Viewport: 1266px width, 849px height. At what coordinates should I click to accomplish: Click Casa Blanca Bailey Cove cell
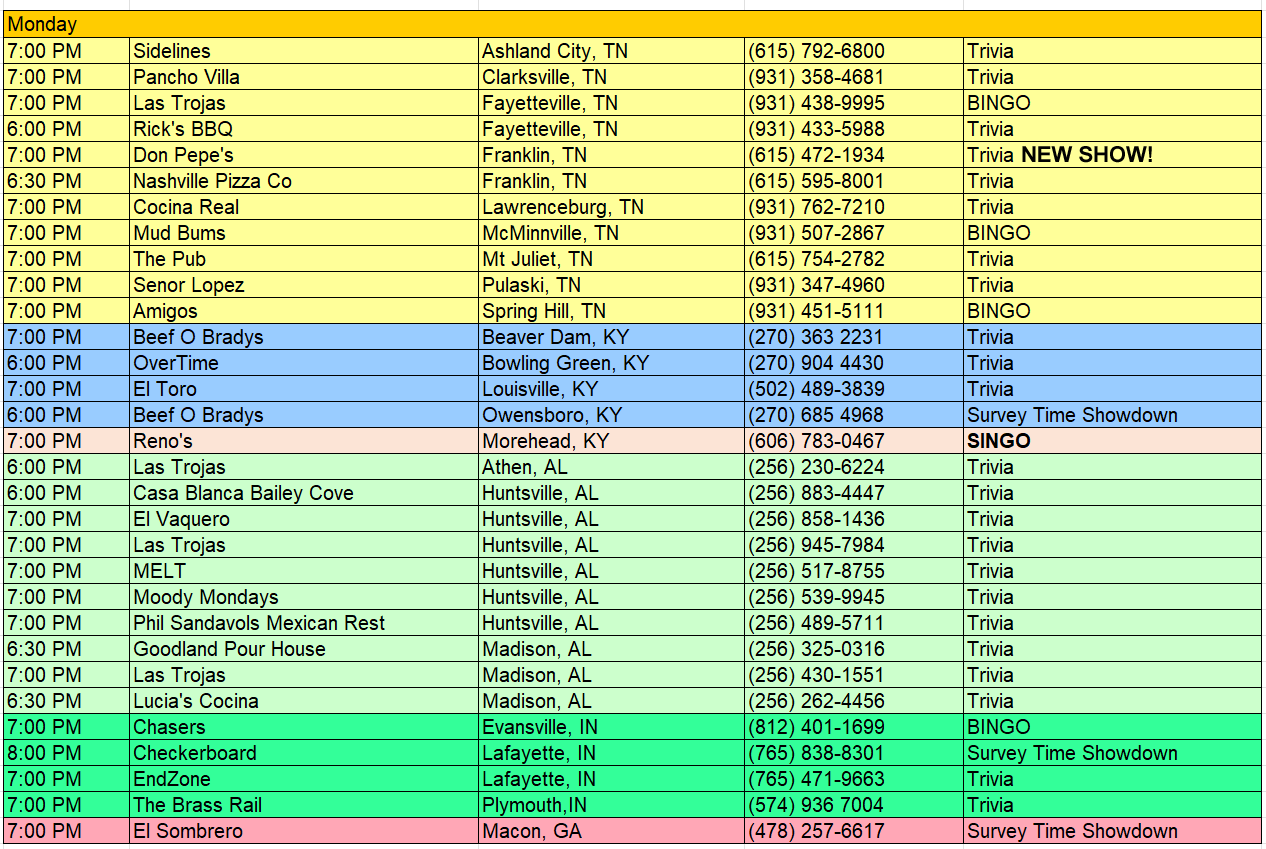tap(304, 493)
